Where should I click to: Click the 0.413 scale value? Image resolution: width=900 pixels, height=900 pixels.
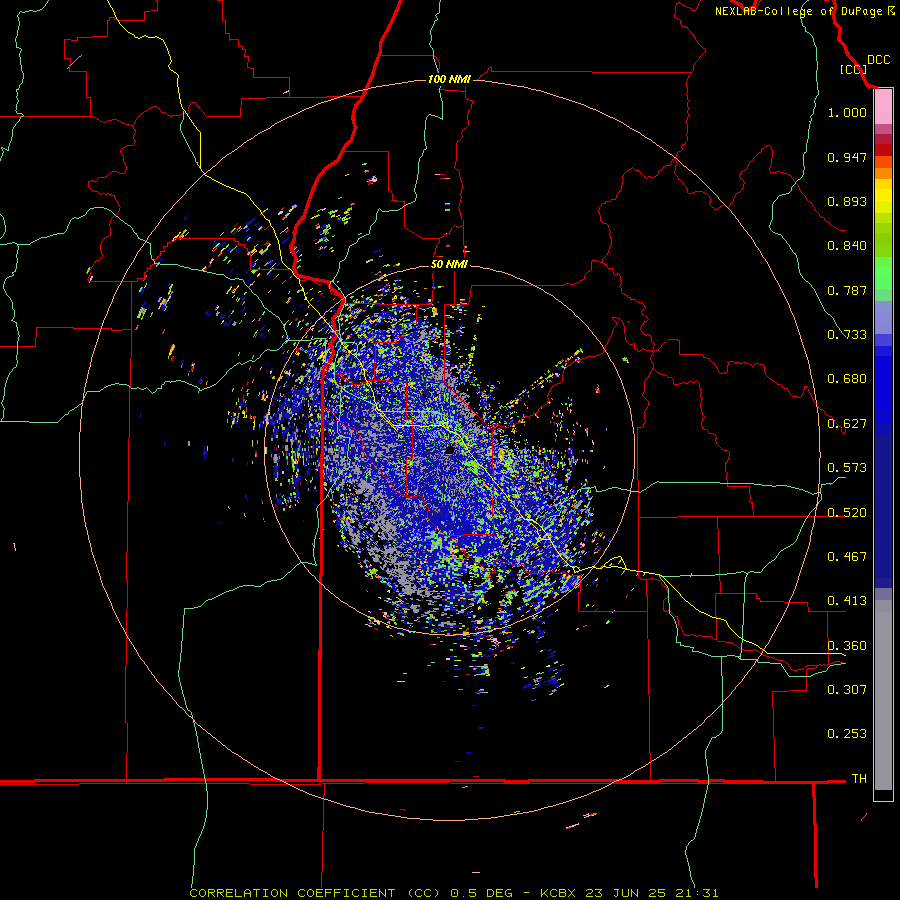pyautogui.click(x=847, y=601)
